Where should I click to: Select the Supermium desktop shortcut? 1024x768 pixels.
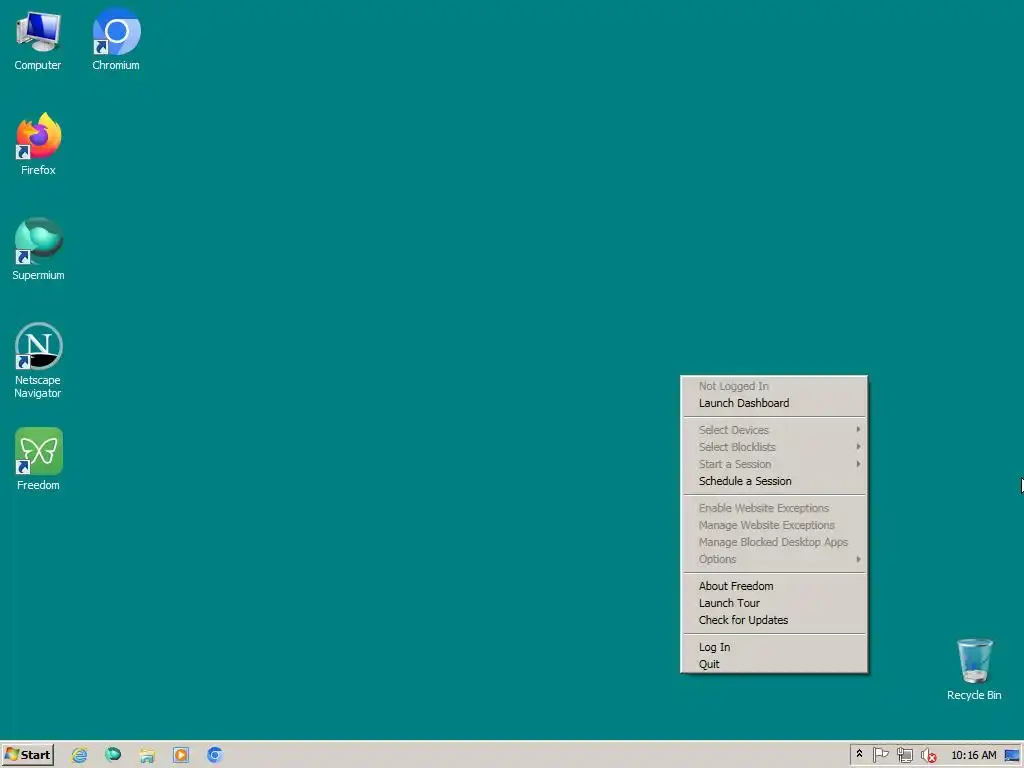[38, 249]
